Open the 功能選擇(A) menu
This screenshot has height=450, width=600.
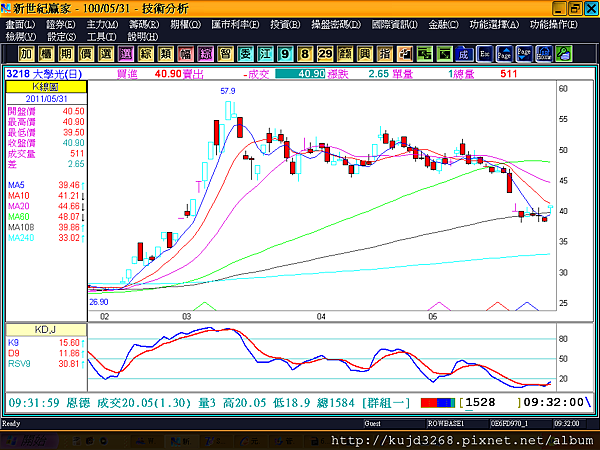(x=494, y=25)
